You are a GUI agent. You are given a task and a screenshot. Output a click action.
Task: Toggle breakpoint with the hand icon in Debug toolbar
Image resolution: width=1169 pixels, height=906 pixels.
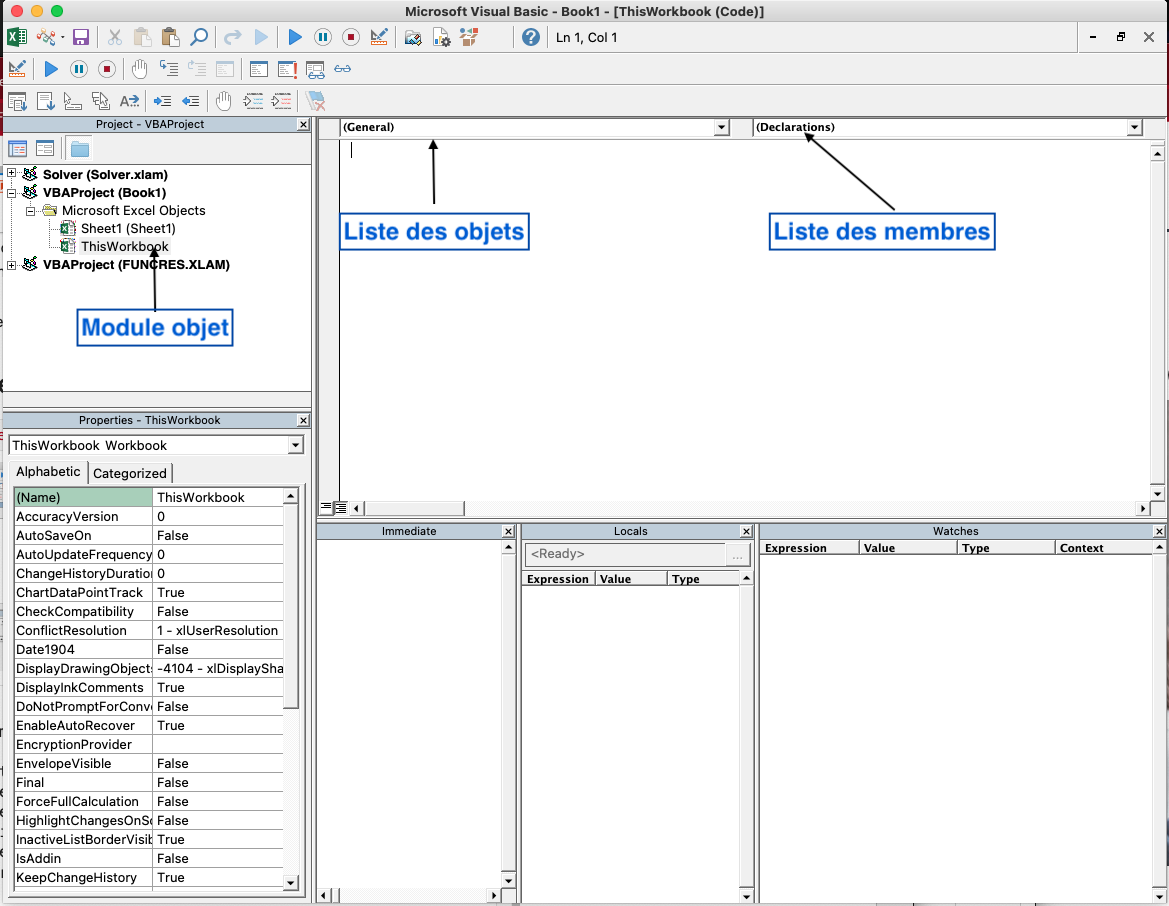click(139, 69)
